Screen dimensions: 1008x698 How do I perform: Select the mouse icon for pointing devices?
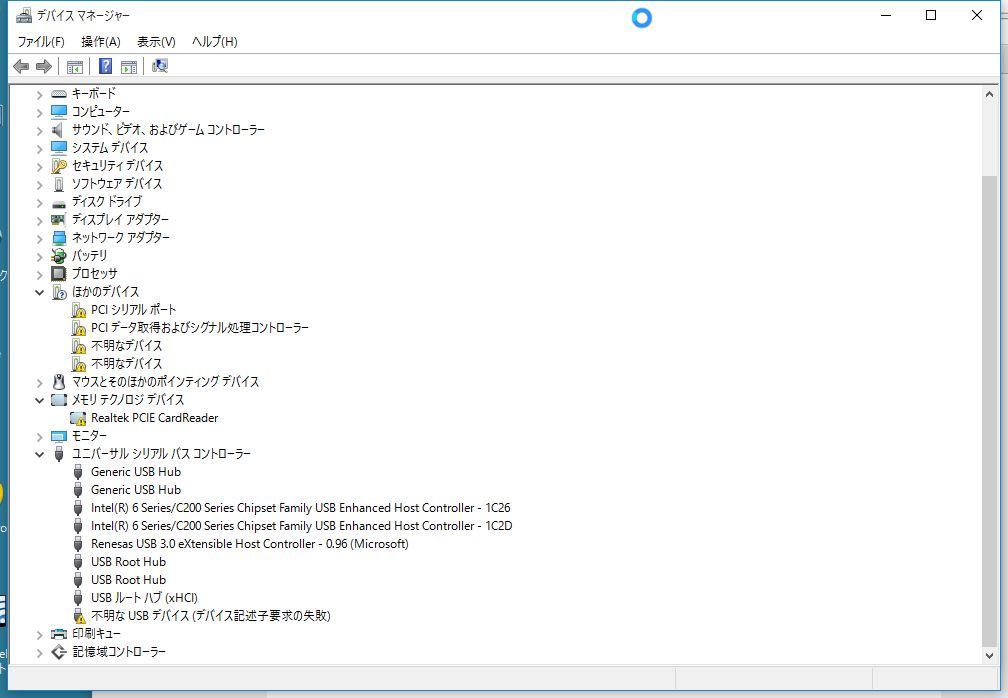point(58,382)
